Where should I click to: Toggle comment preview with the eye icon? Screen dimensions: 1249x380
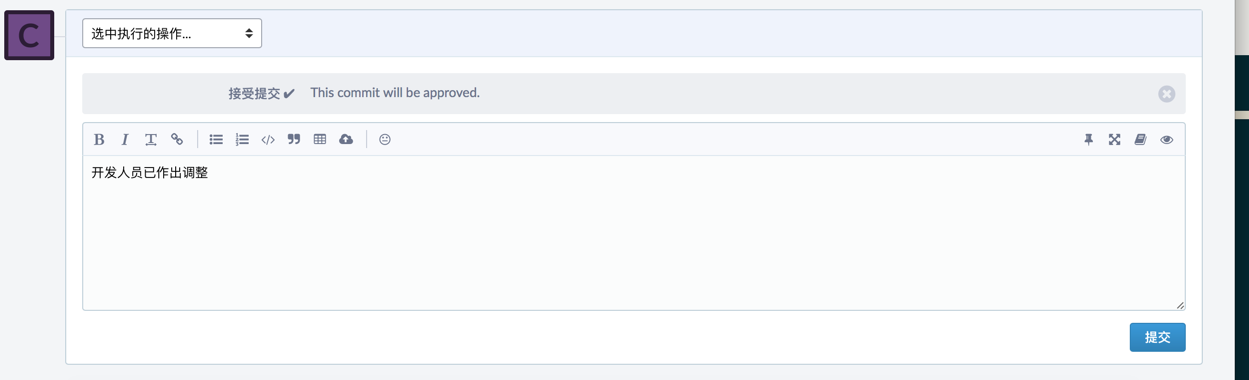[x=1167, y=140]
